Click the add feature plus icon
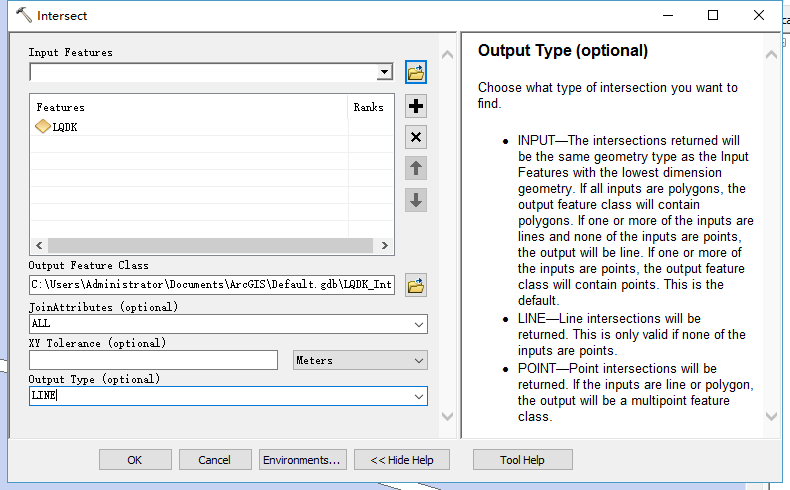790x490 pixels. point(416,106)
